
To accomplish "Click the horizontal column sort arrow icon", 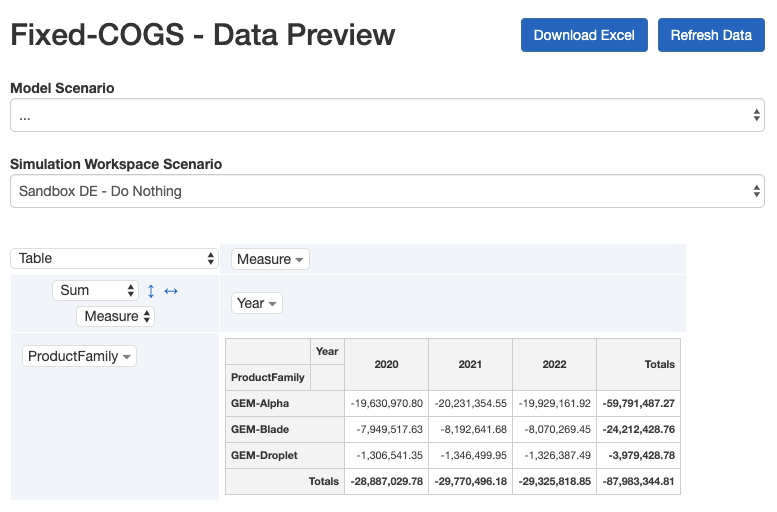I will click(171, 291).
